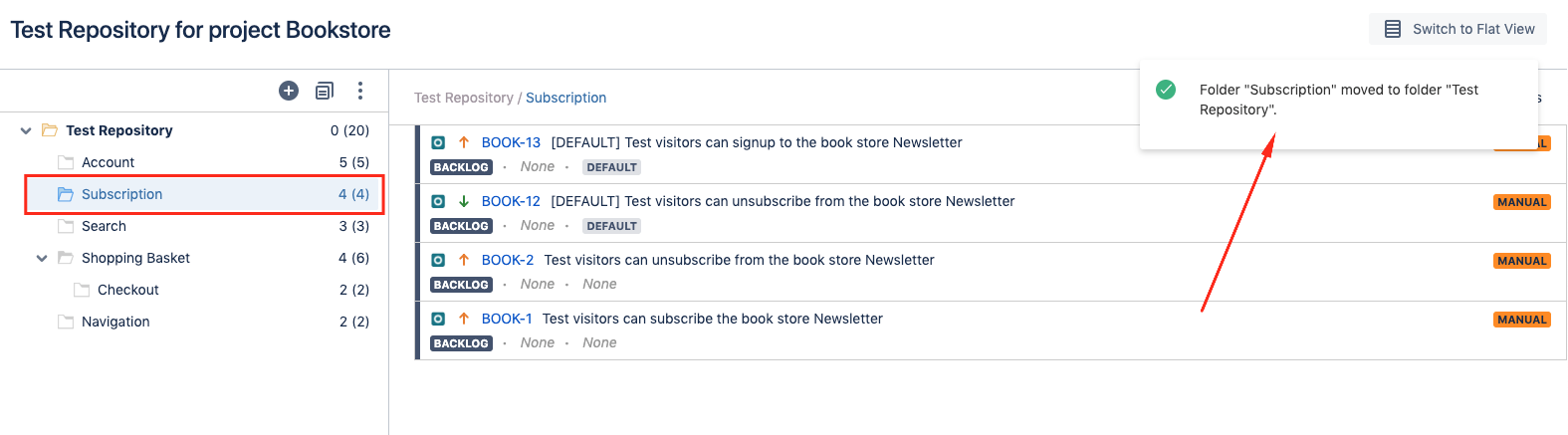Screen dimensions: 1568x435
Task: Click the test type icon of BOOK-1
Action: point(438,319)
